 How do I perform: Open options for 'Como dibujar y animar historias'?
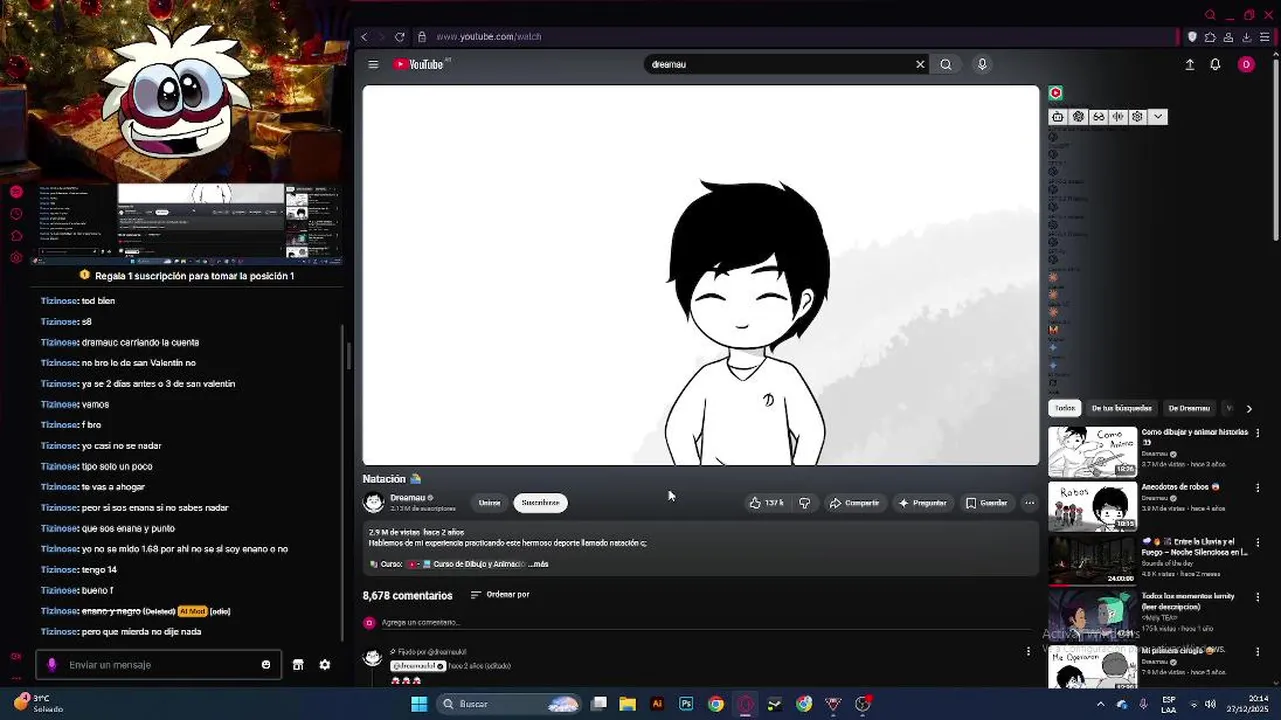tap(1258, 433)
